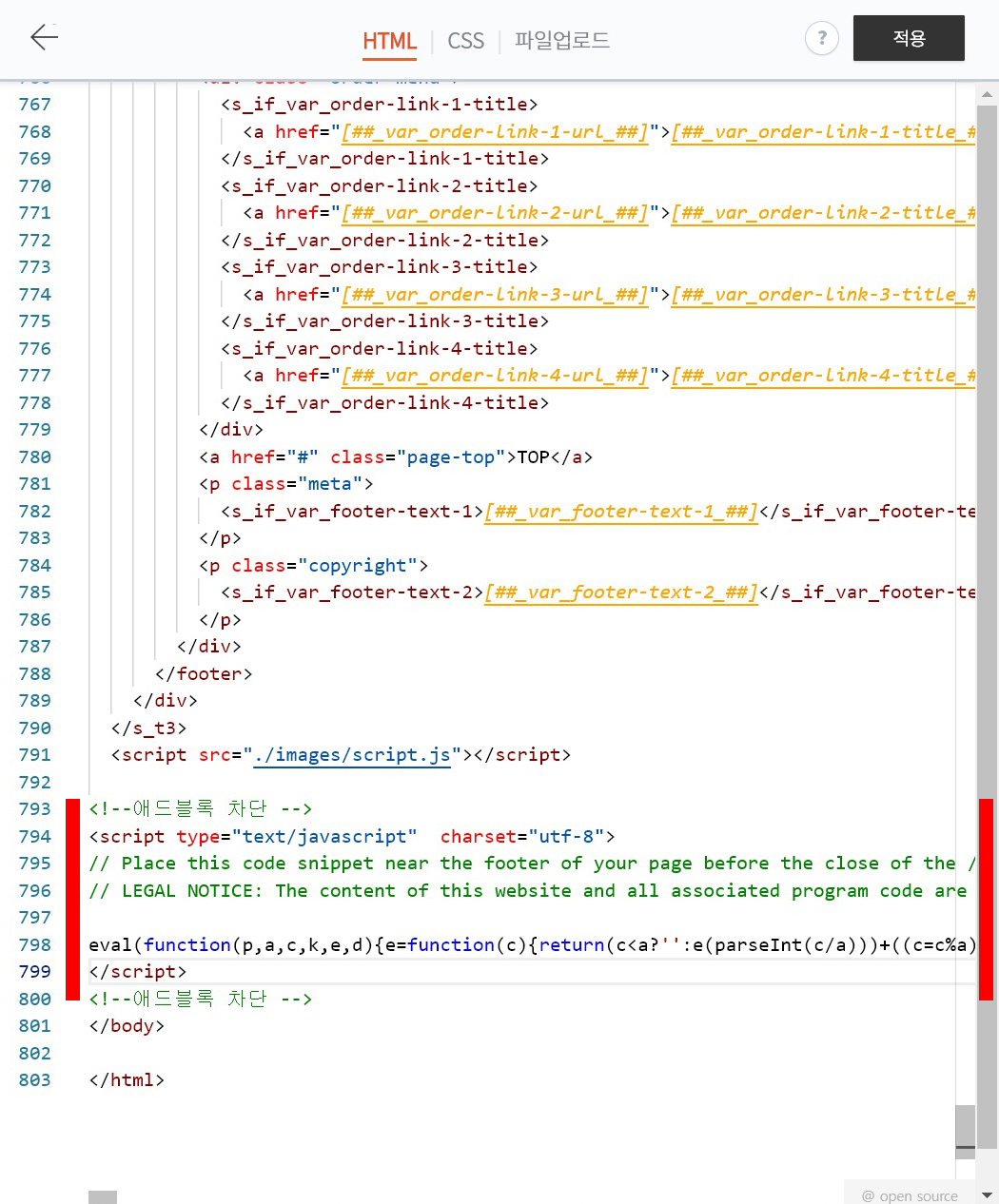999x1204 pixels.
Task: Click the [##_var_order-link-4-url_##] variable
Action: tap(495, 376)
